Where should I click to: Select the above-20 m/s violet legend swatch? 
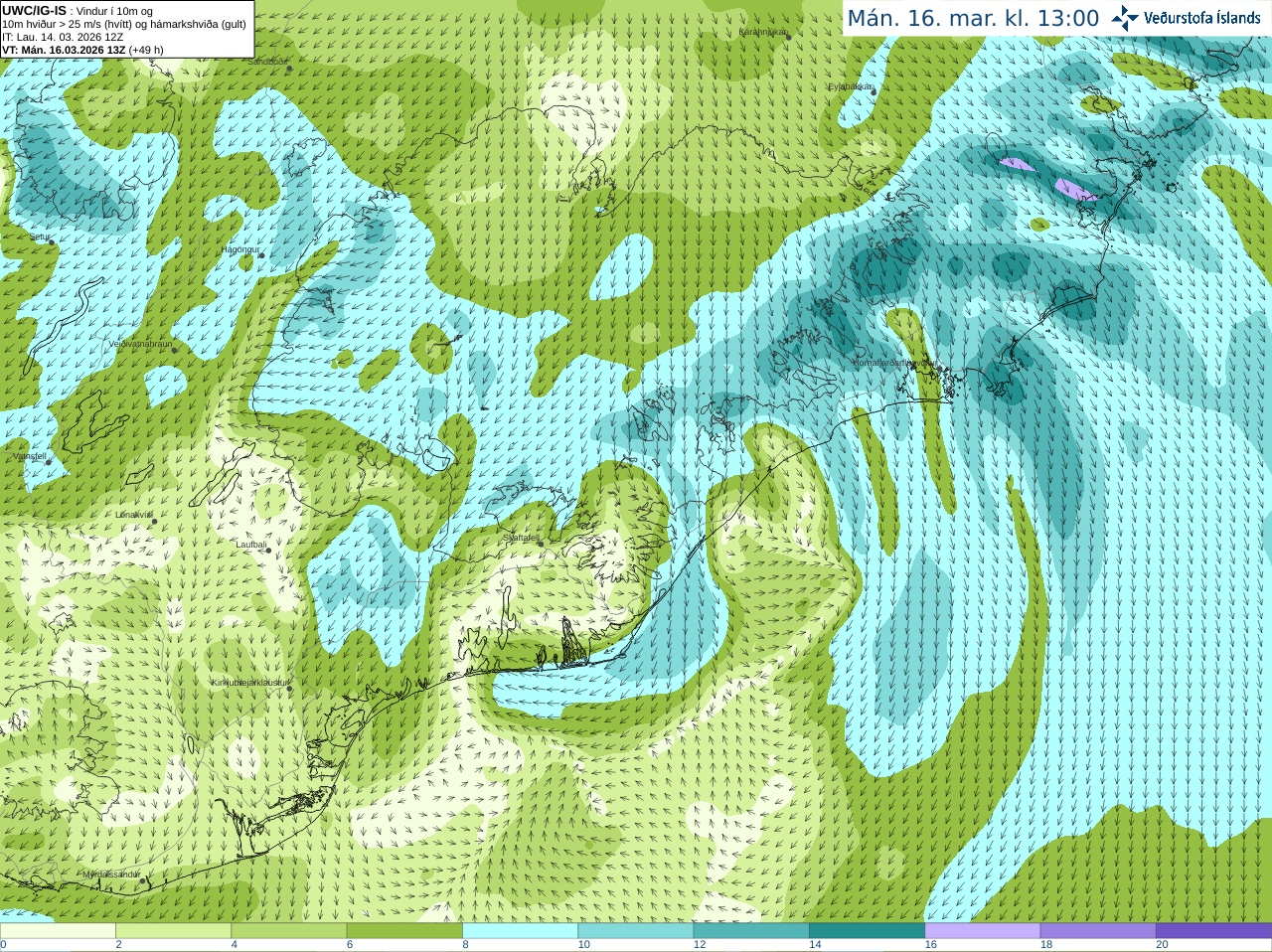point(1213,931)
